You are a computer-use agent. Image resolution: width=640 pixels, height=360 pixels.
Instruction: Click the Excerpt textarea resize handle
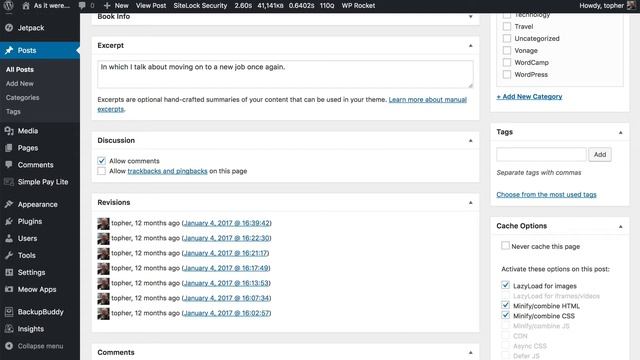click(x=470, y=85)
